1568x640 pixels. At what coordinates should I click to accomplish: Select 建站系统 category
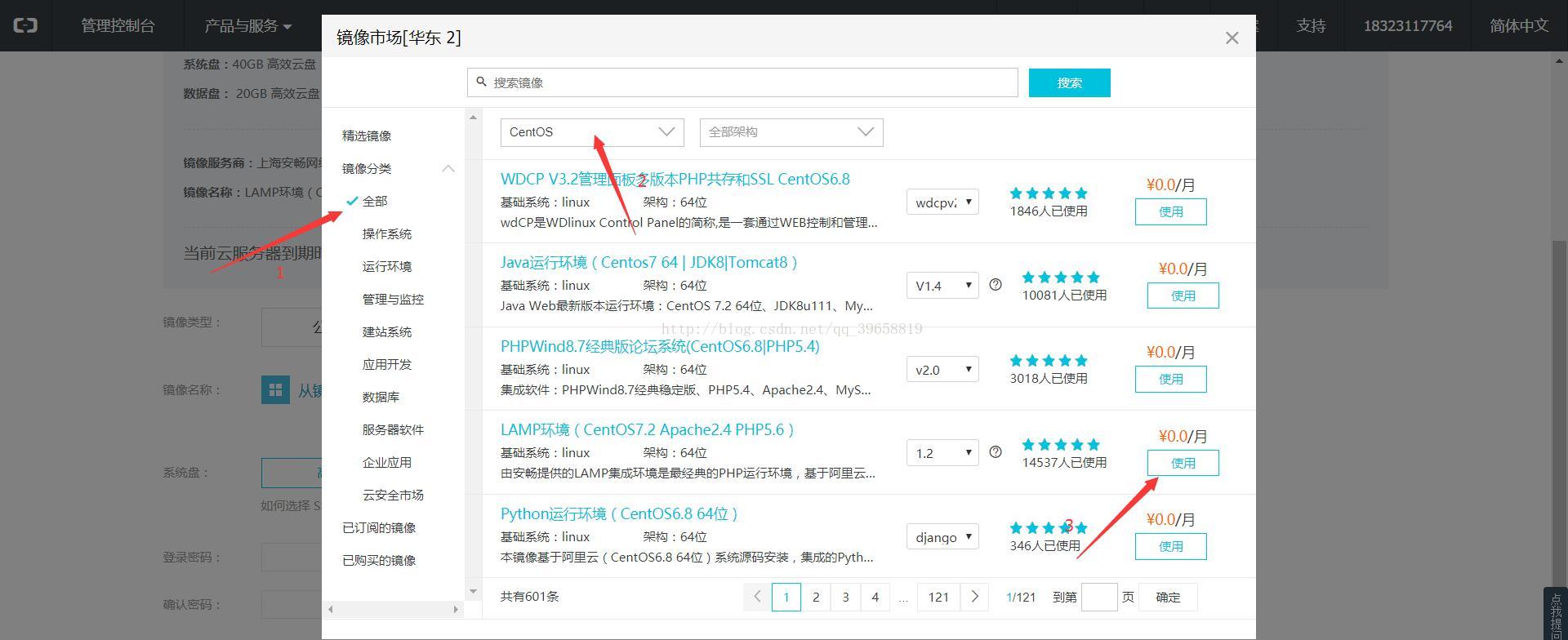387,331
